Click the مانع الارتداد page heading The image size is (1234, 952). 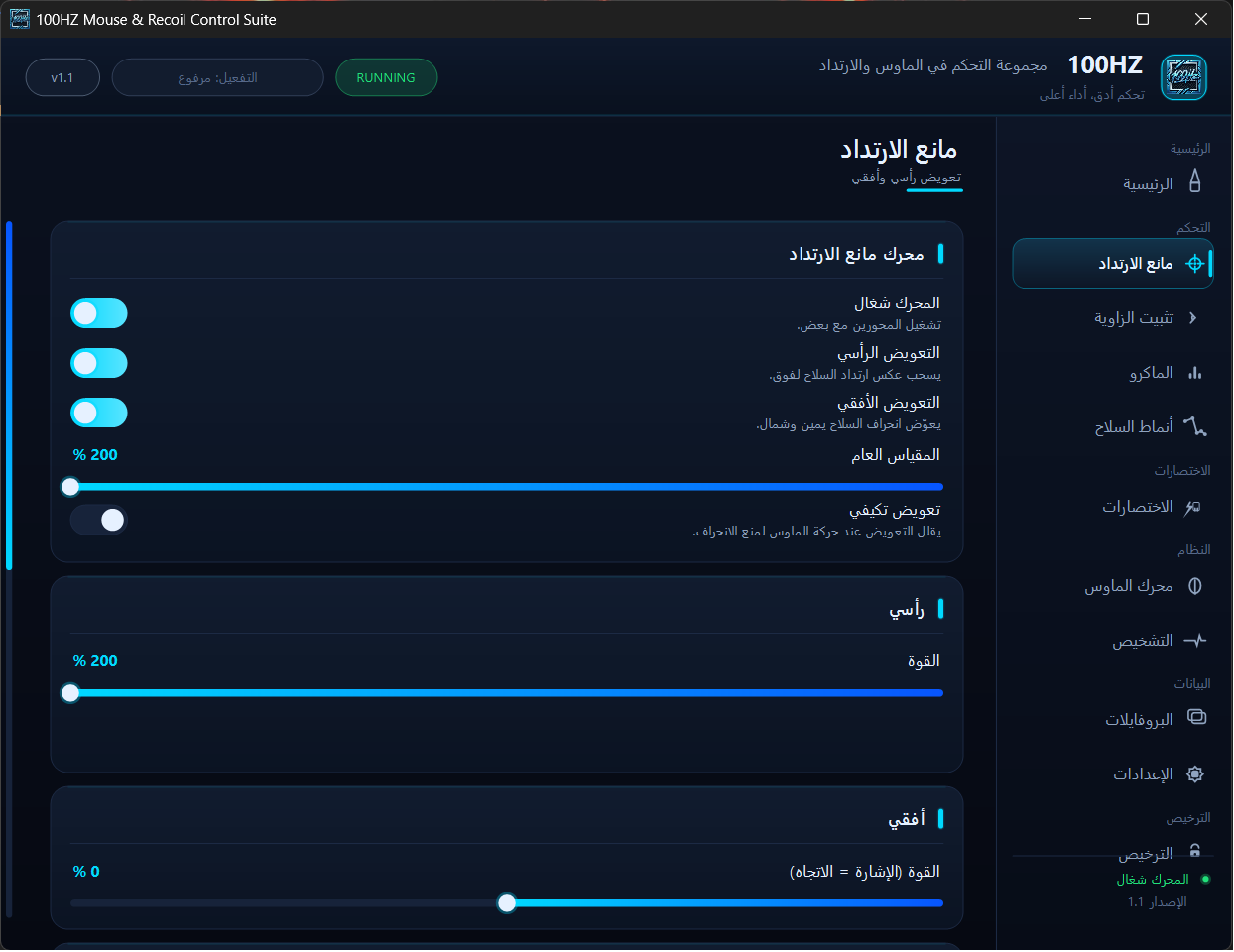(x=899, y=150)
